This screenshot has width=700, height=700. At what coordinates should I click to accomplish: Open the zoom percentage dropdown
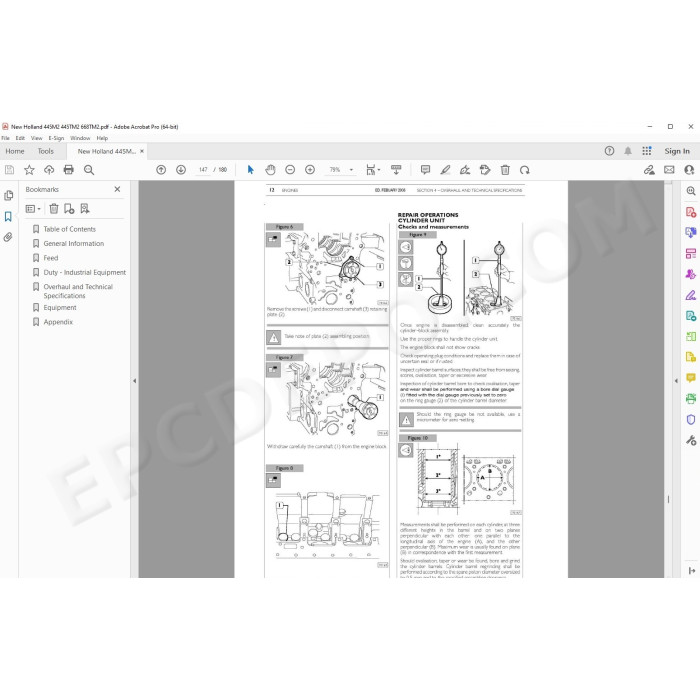click(351, 170)
